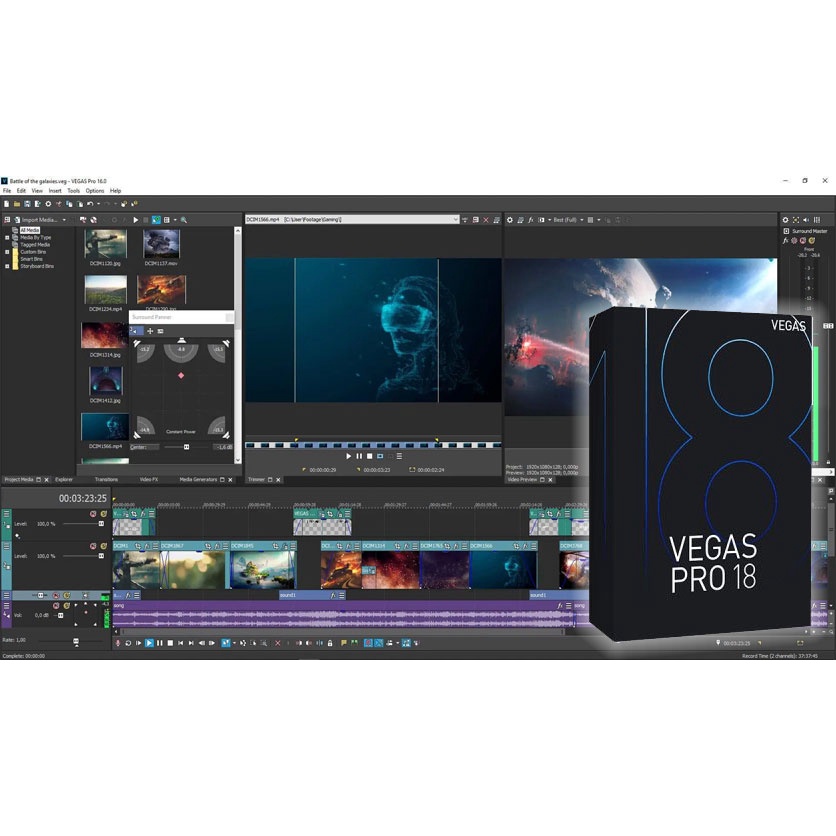This screenshot has width=836, height=836.
Task: Solo the video track with Level 100.0%
Action: pos(103,513)
